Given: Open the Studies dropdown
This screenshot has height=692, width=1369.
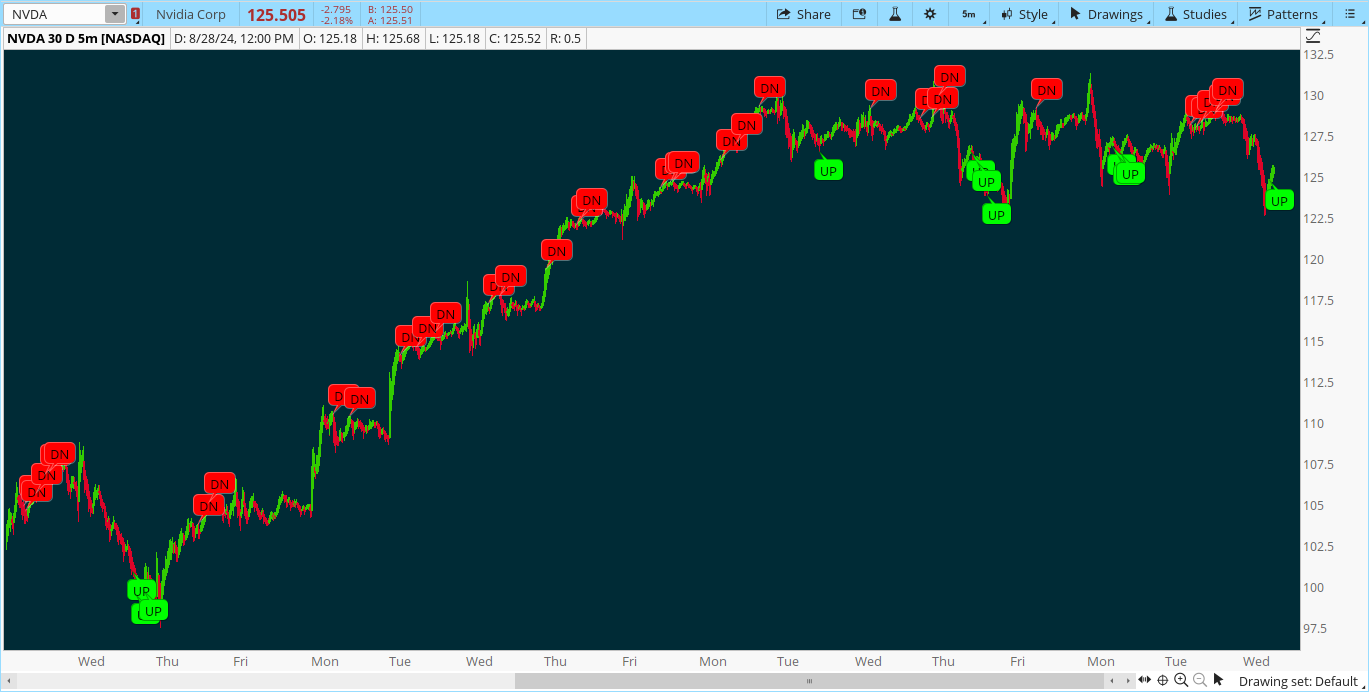Looking at the screenshot, I should pos(1197,14).
